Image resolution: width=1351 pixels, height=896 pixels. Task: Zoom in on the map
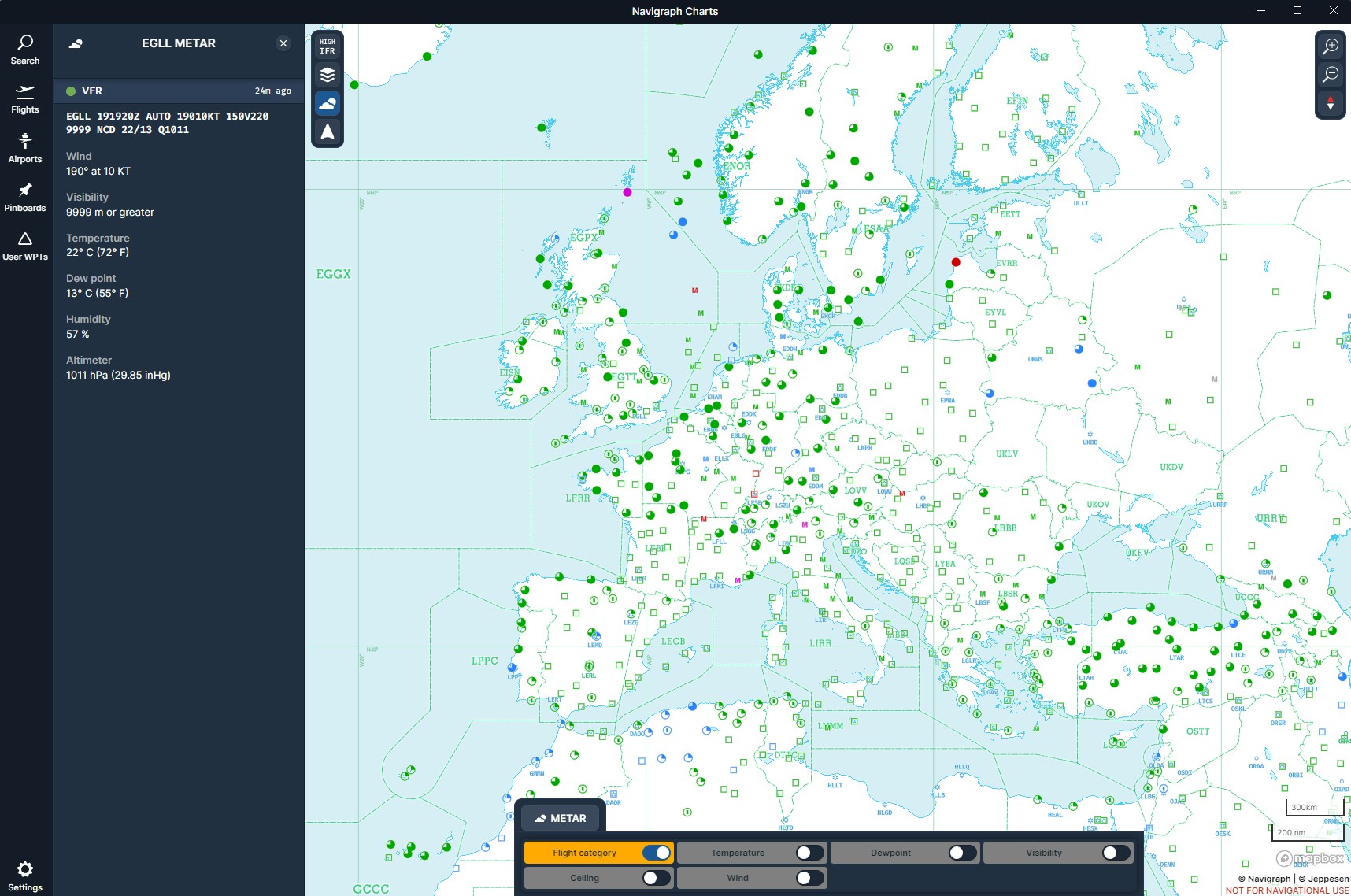[x=1331, y=46]
